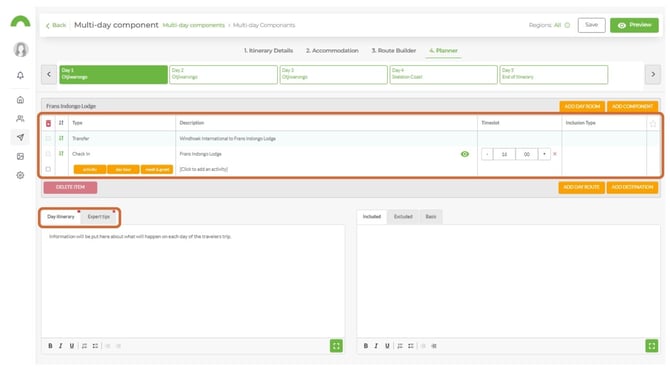Tick the checkbox on the add-activity row
Image resolution: width=670 pixels, height=370 pixels.
pyautogui.click(x=48, y=169)
